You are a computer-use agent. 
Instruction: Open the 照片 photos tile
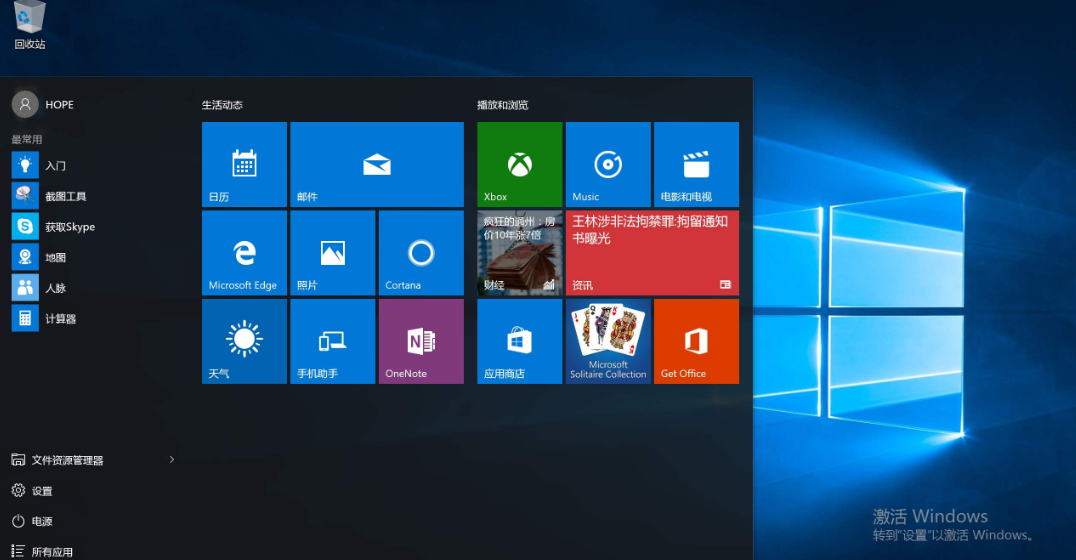332,253
